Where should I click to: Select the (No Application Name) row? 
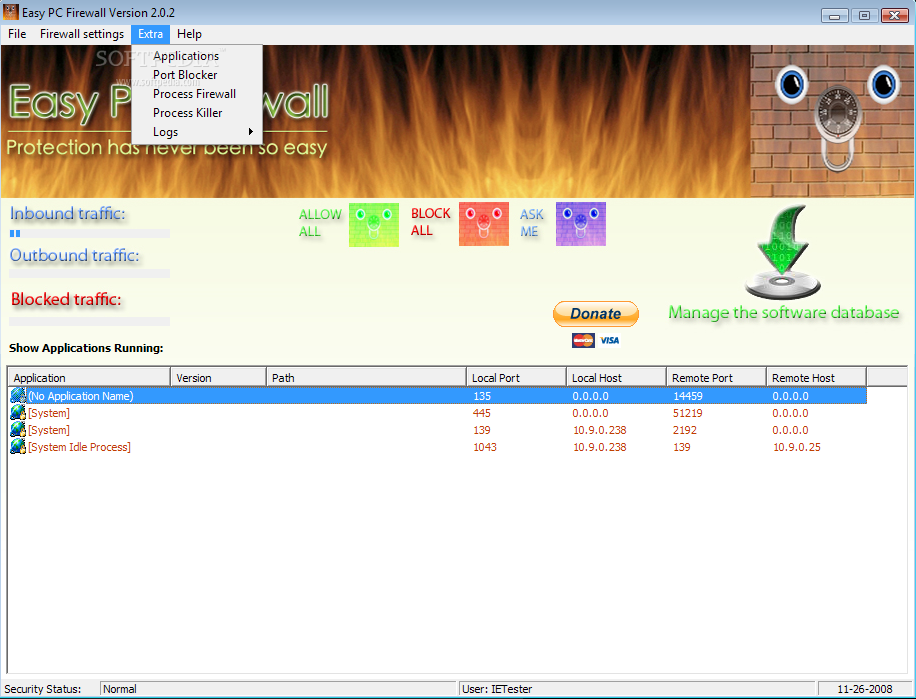[x=438, y=396]
